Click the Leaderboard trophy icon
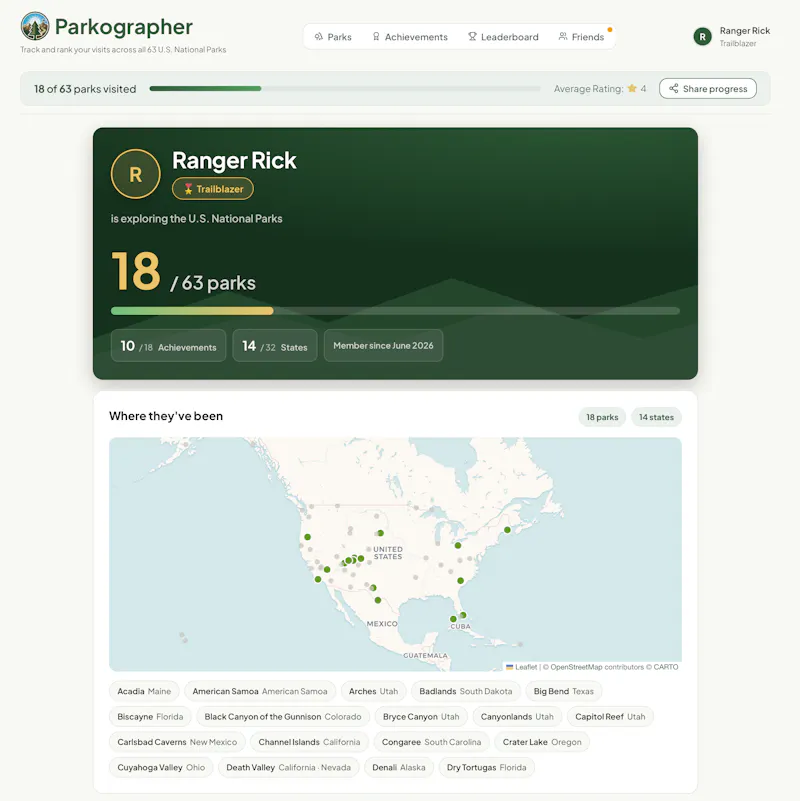 472,37
